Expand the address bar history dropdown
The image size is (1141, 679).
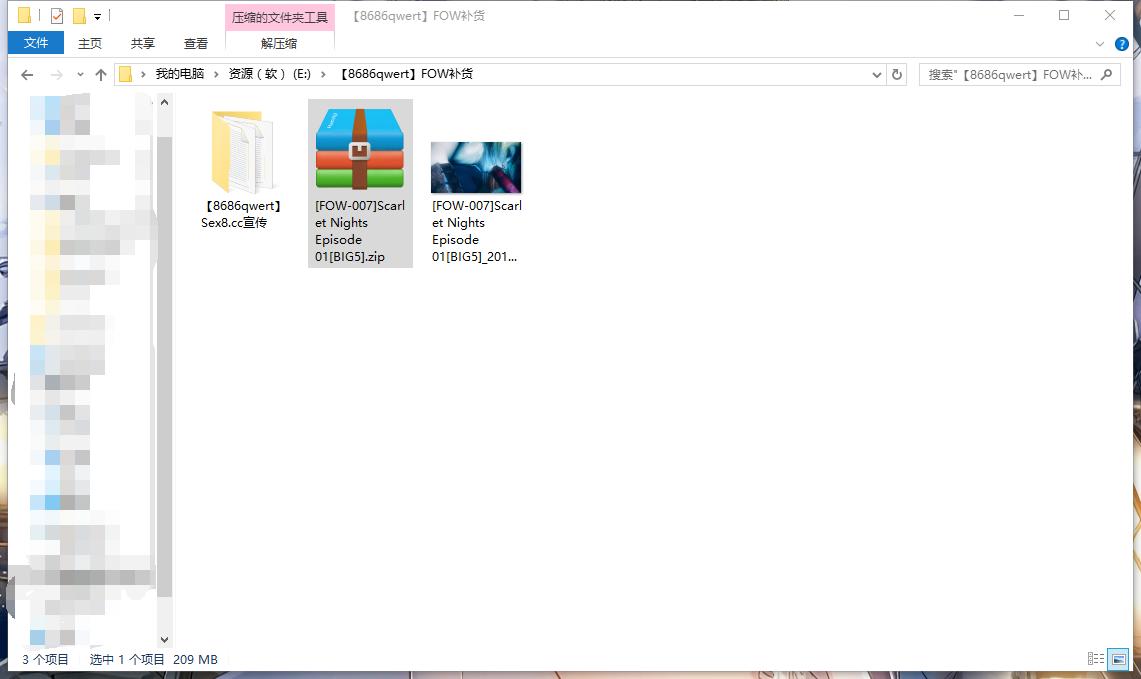(877, 75)
